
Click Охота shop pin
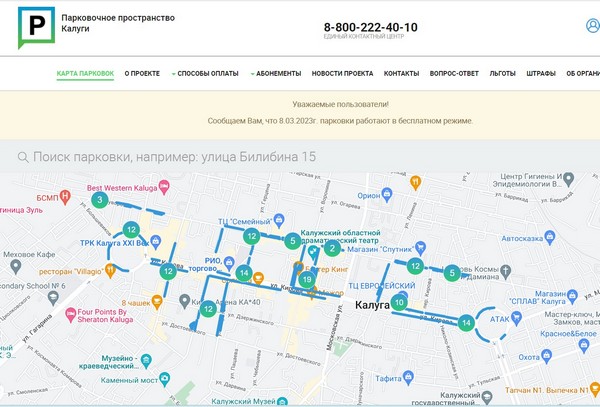coord(546,356)
